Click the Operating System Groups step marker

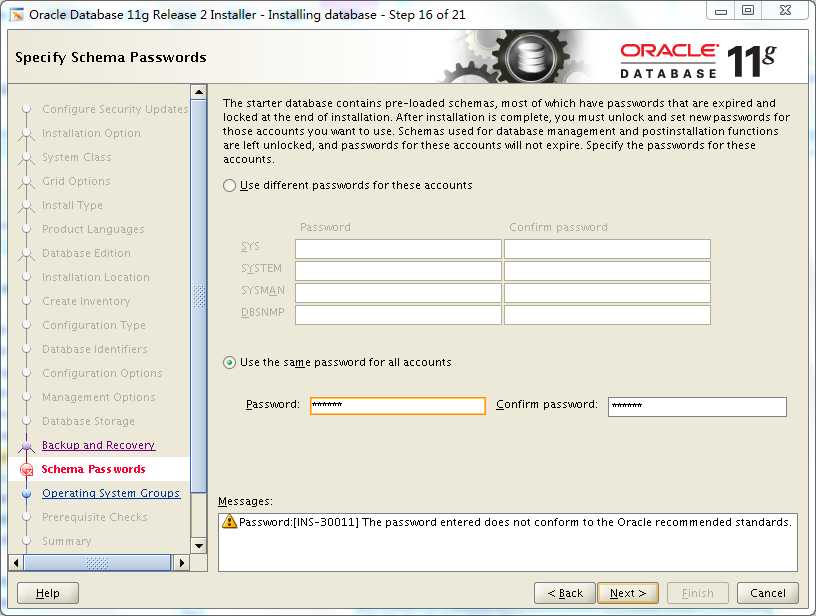[x=26, y=494]
